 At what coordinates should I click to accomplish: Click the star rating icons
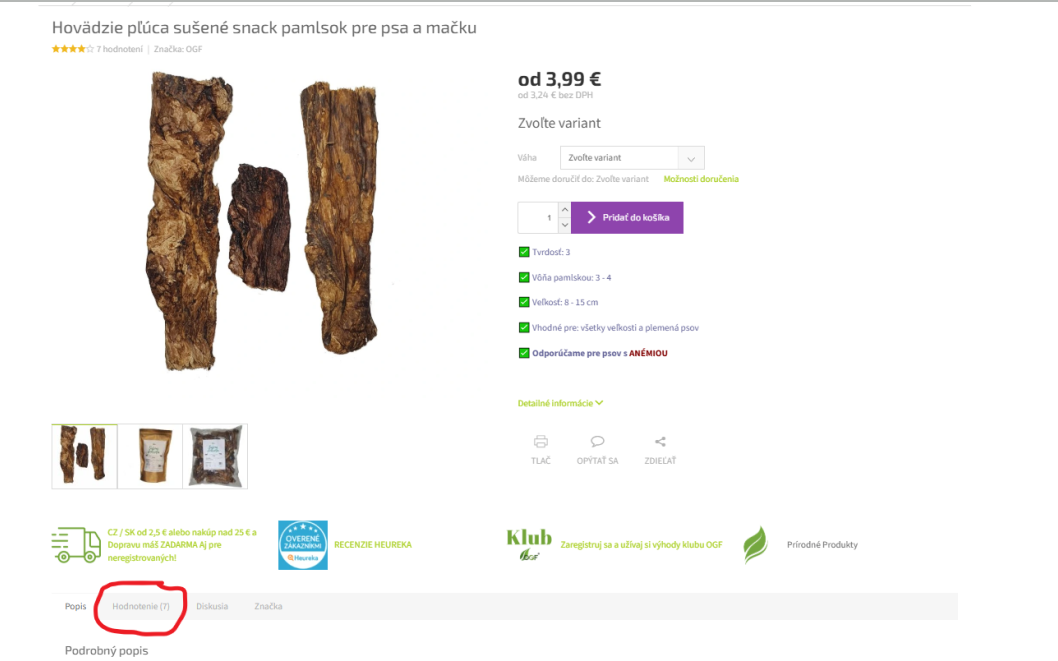coord(73,49)
